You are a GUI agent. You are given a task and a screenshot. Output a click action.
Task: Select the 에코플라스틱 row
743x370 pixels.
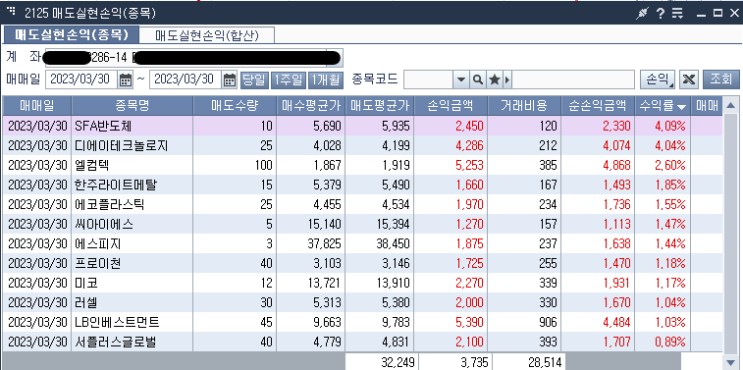pyautogui.click(x=362, y=204)
